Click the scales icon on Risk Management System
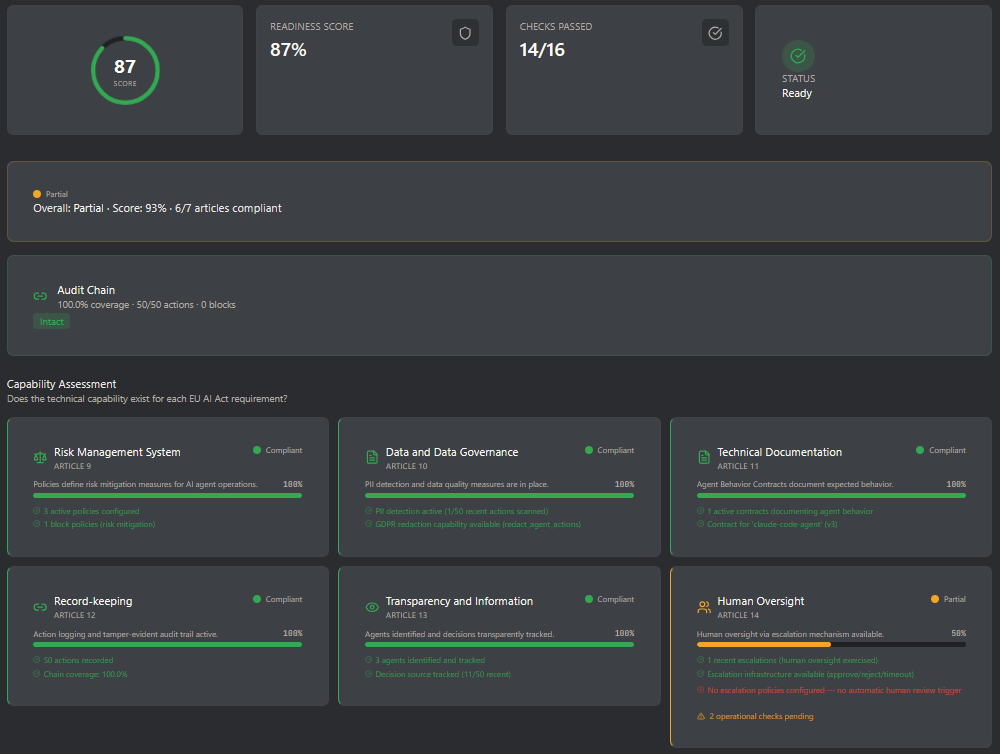The height and width of the screenshot is (754, 1000). tap(39, 457)
